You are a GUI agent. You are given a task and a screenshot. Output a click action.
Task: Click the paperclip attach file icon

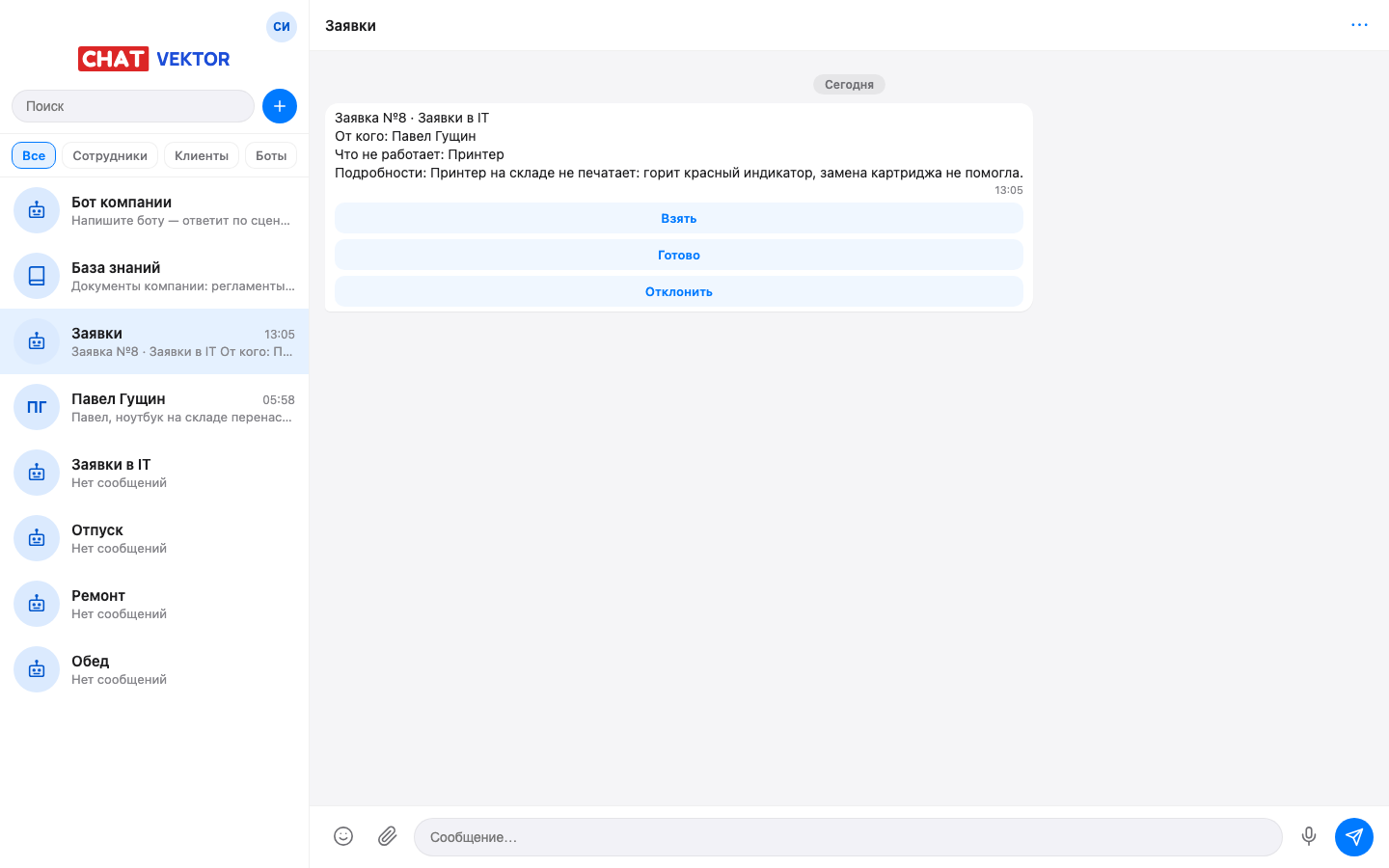click(387, 836)
